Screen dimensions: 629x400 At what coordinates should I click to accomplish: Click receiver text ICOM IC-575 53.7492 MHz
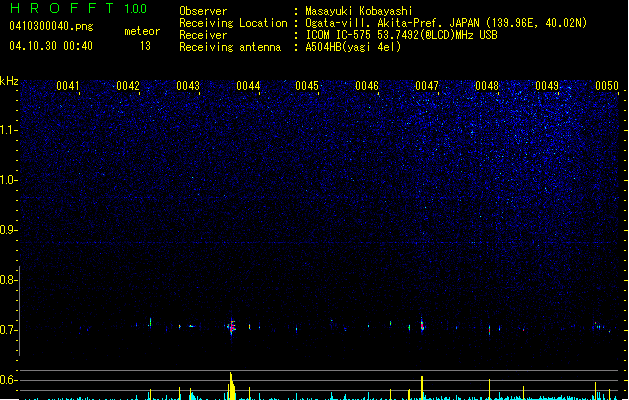point(402,35)
